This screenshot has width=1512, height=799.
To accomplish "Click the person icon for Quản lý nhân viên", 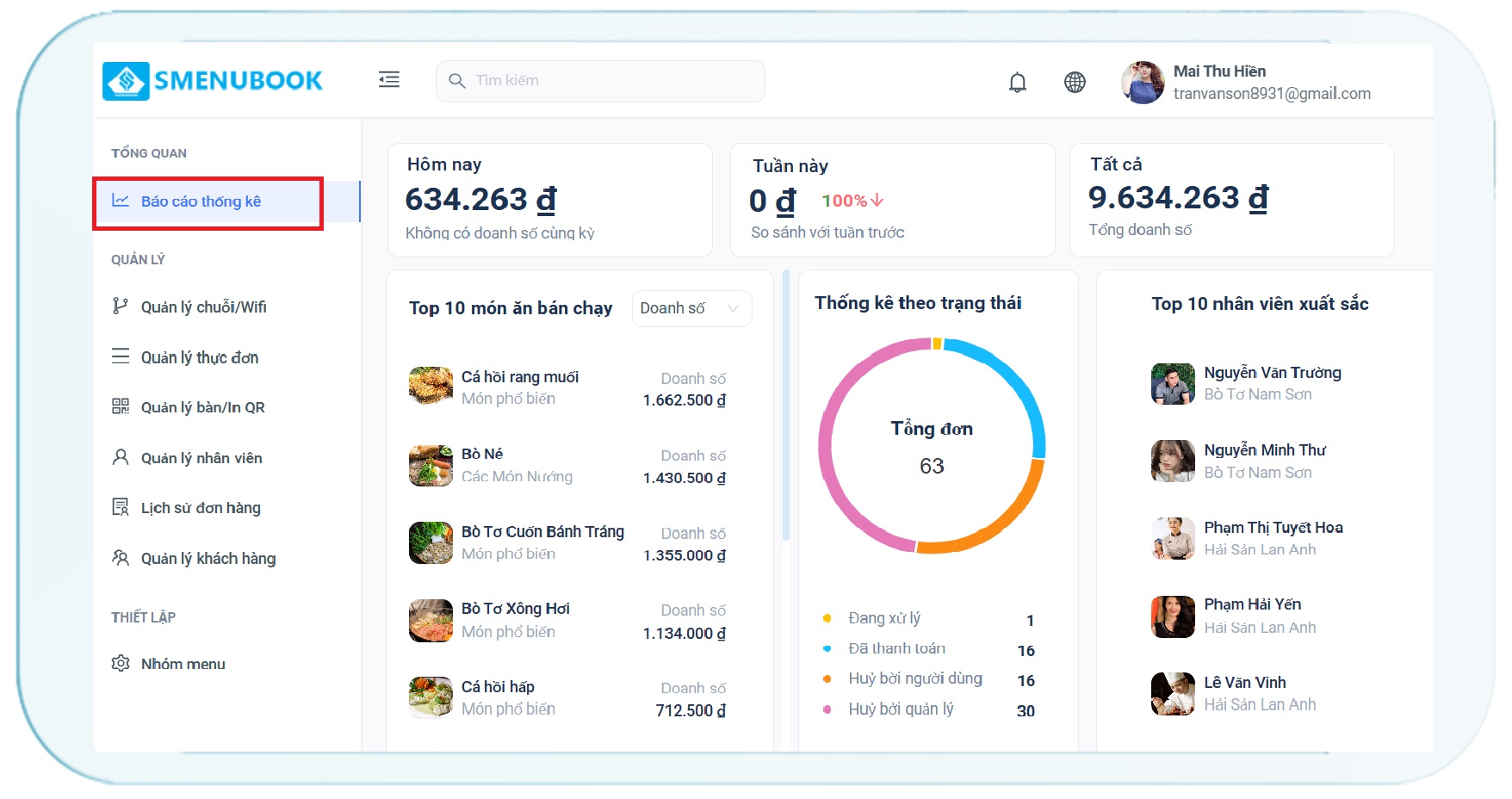I will [x=121, y=457].
